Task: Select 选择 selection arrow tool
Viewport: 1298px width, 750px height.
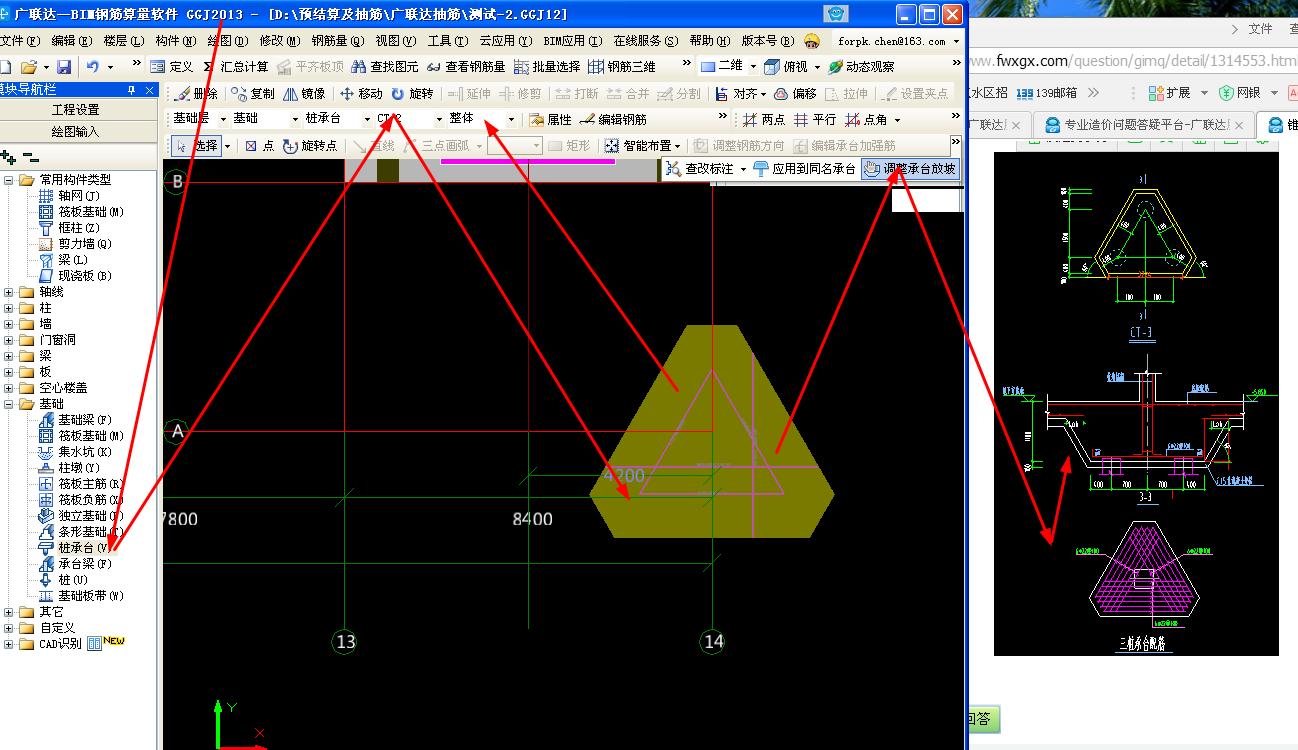Action: [x=197, y=146]
